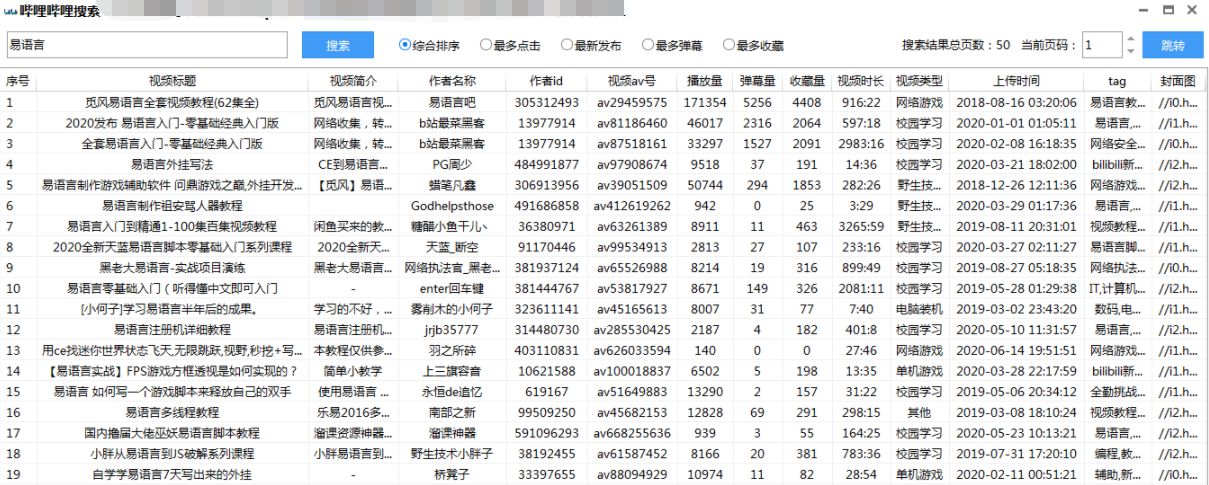1209x485 pixels.
Task: Click author name 桥凳子
Action: click(x=452, y=474)
